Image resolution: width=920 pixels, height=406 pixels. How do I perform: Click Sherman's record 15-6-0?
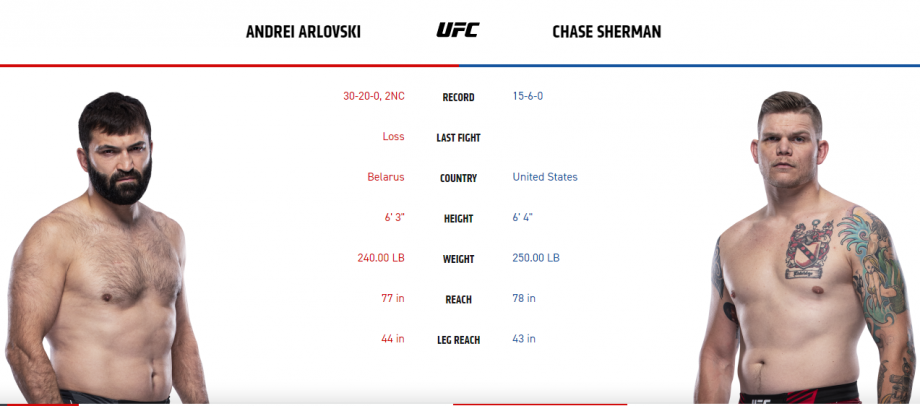tap(527, 96)
